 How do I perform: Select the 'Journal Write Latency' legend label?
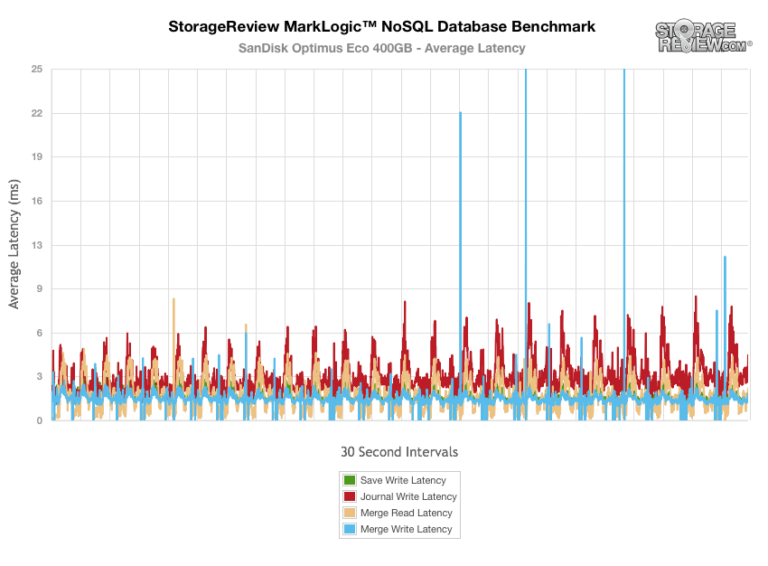408,496
